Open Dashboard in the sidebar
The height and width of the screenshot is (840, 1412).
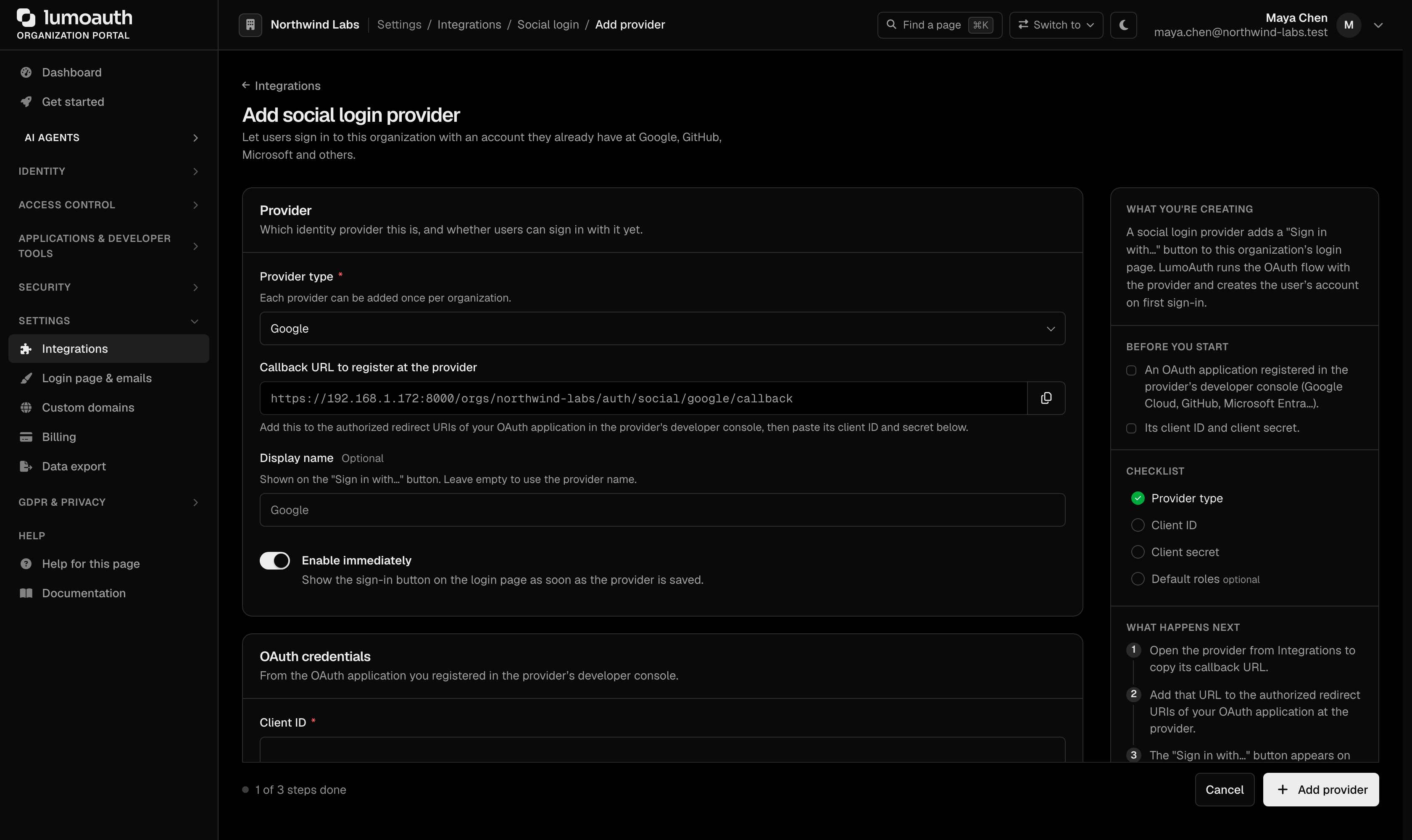tap(108, 73)
